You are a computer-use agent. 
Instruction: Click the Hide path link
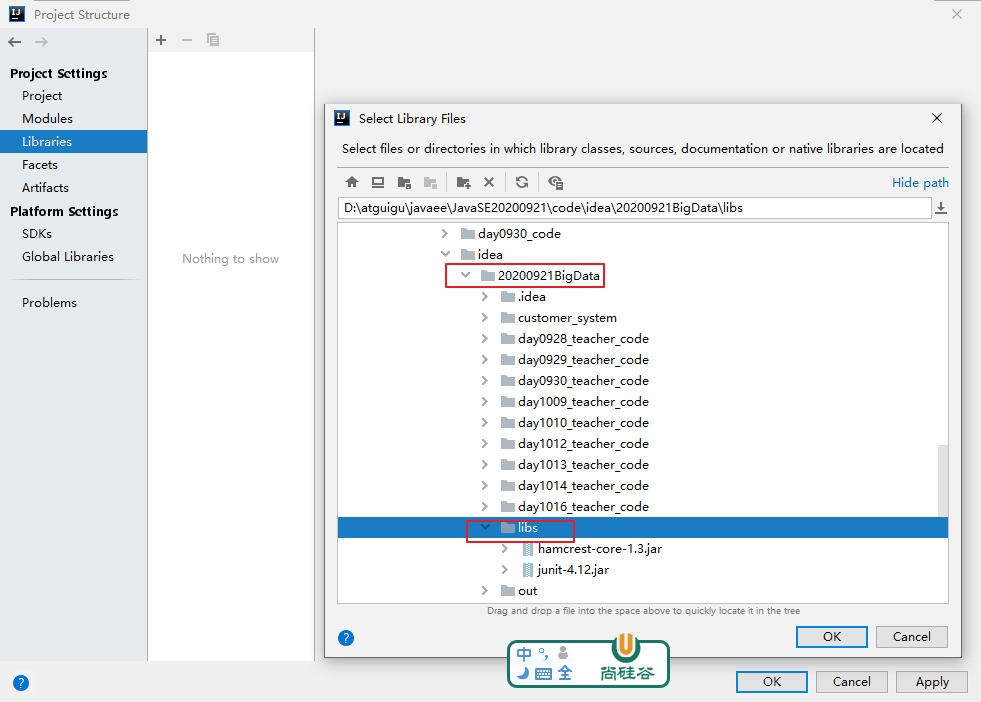tap(920, 182)
